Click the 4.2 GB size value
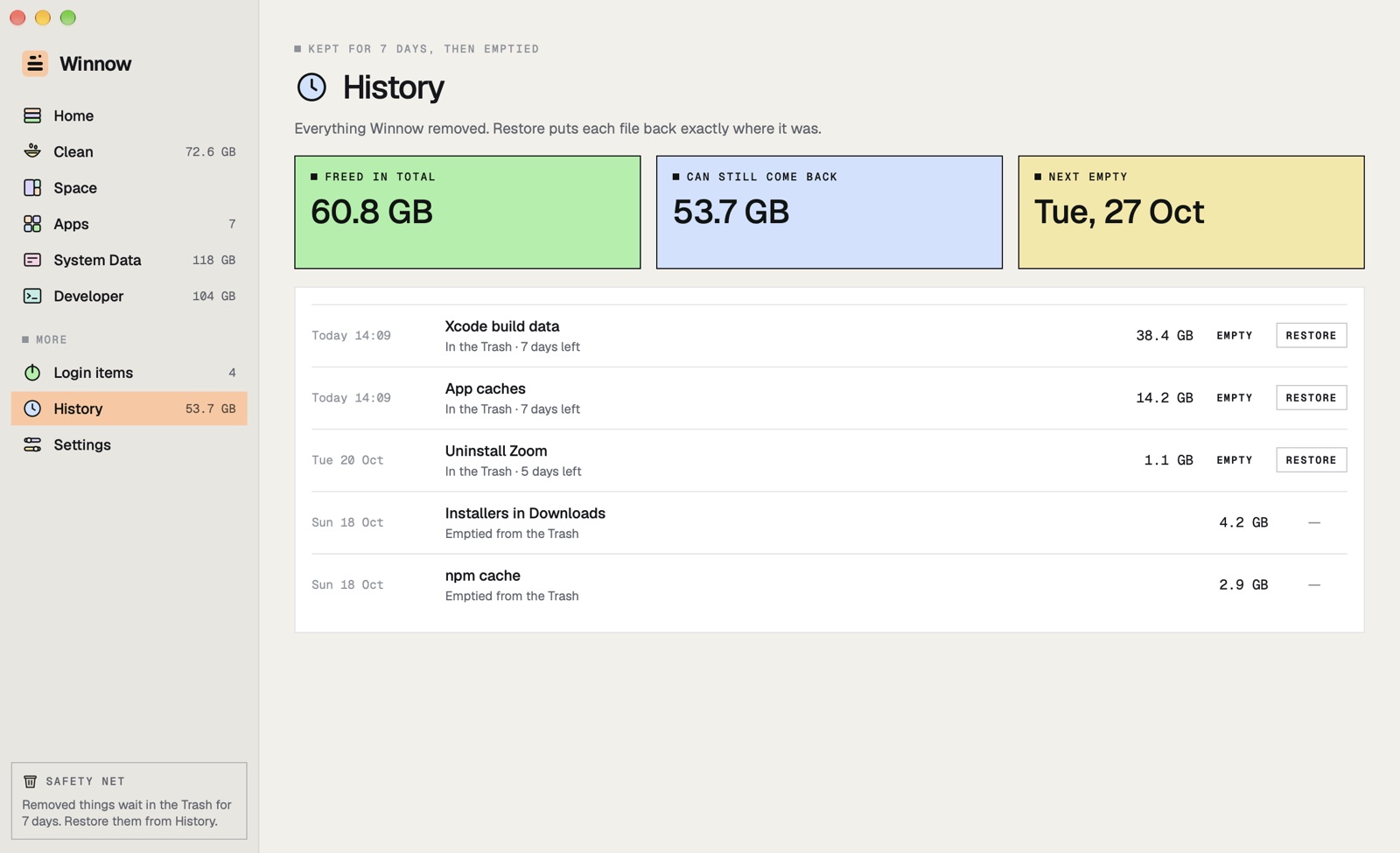Image resolution: width=1400 pixels, height=853 pixels. point(1242,522)
